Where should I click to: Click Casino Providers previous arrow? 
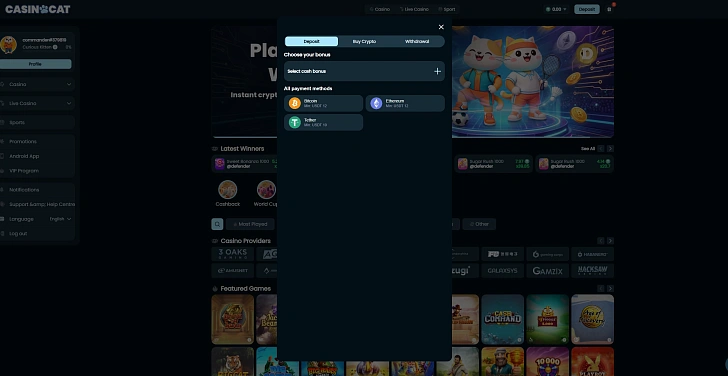click(x=601, y=240)
